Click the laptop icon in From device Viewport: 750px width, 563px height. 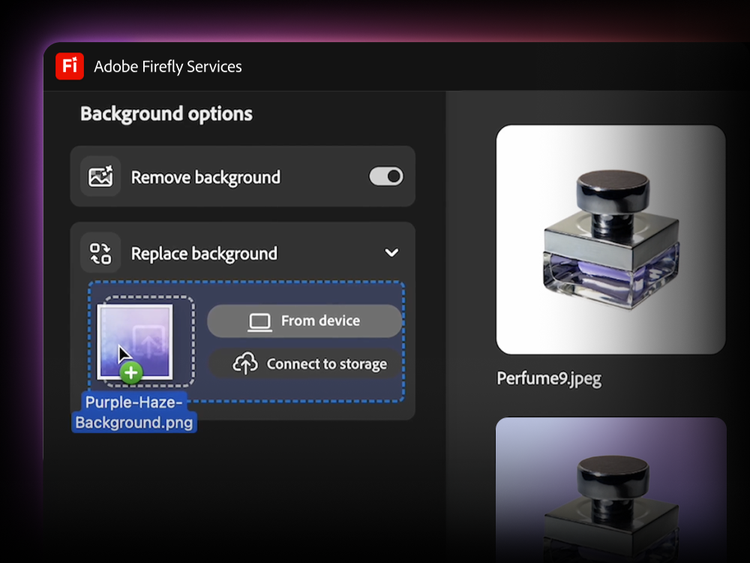(260, 321)
